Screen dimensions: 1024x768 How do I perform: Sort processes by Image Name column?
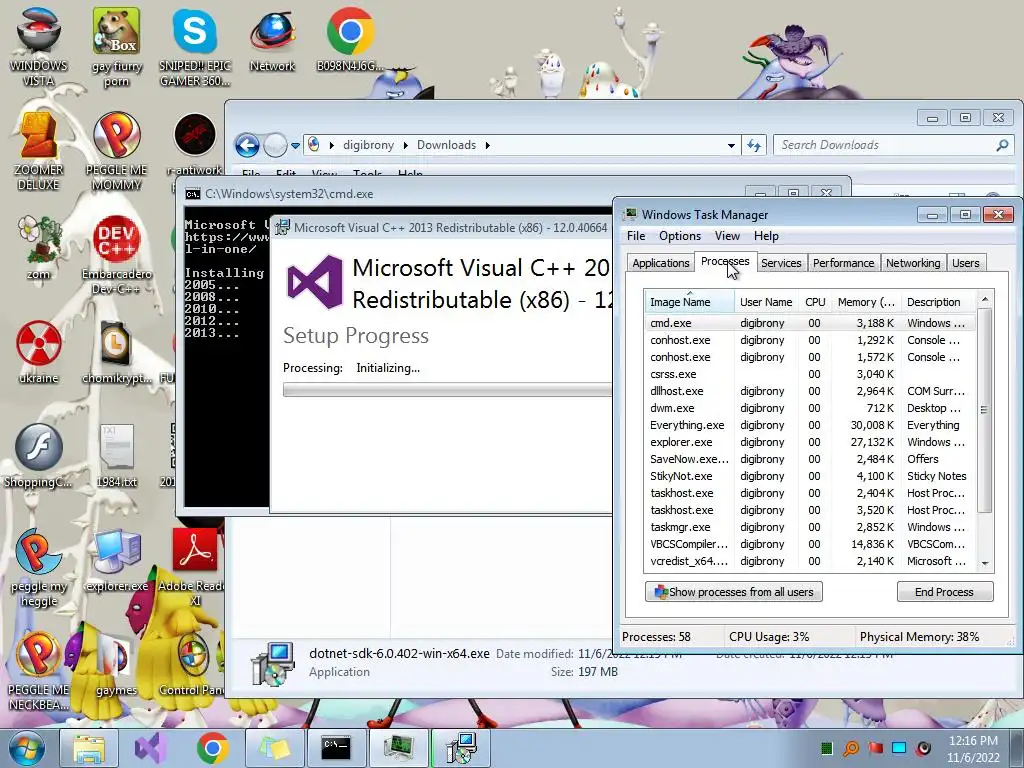point(688,302)
